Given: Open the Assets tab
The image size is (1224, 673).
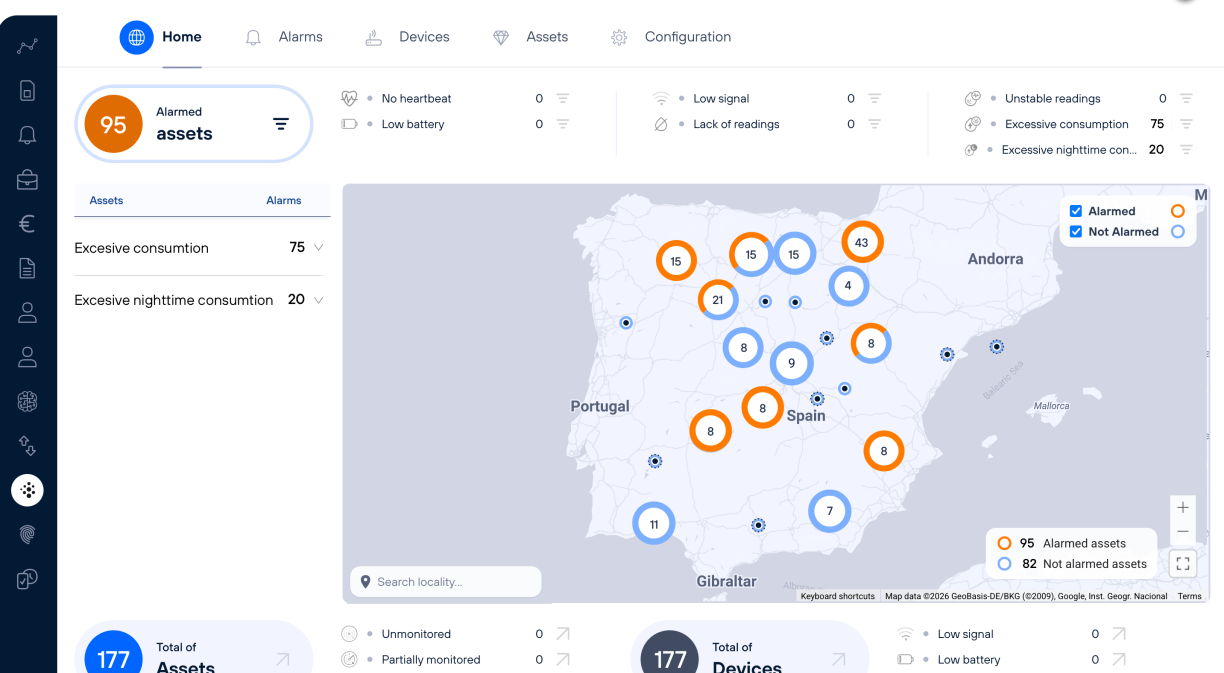Looking at the screenshot, I should 530,37.
